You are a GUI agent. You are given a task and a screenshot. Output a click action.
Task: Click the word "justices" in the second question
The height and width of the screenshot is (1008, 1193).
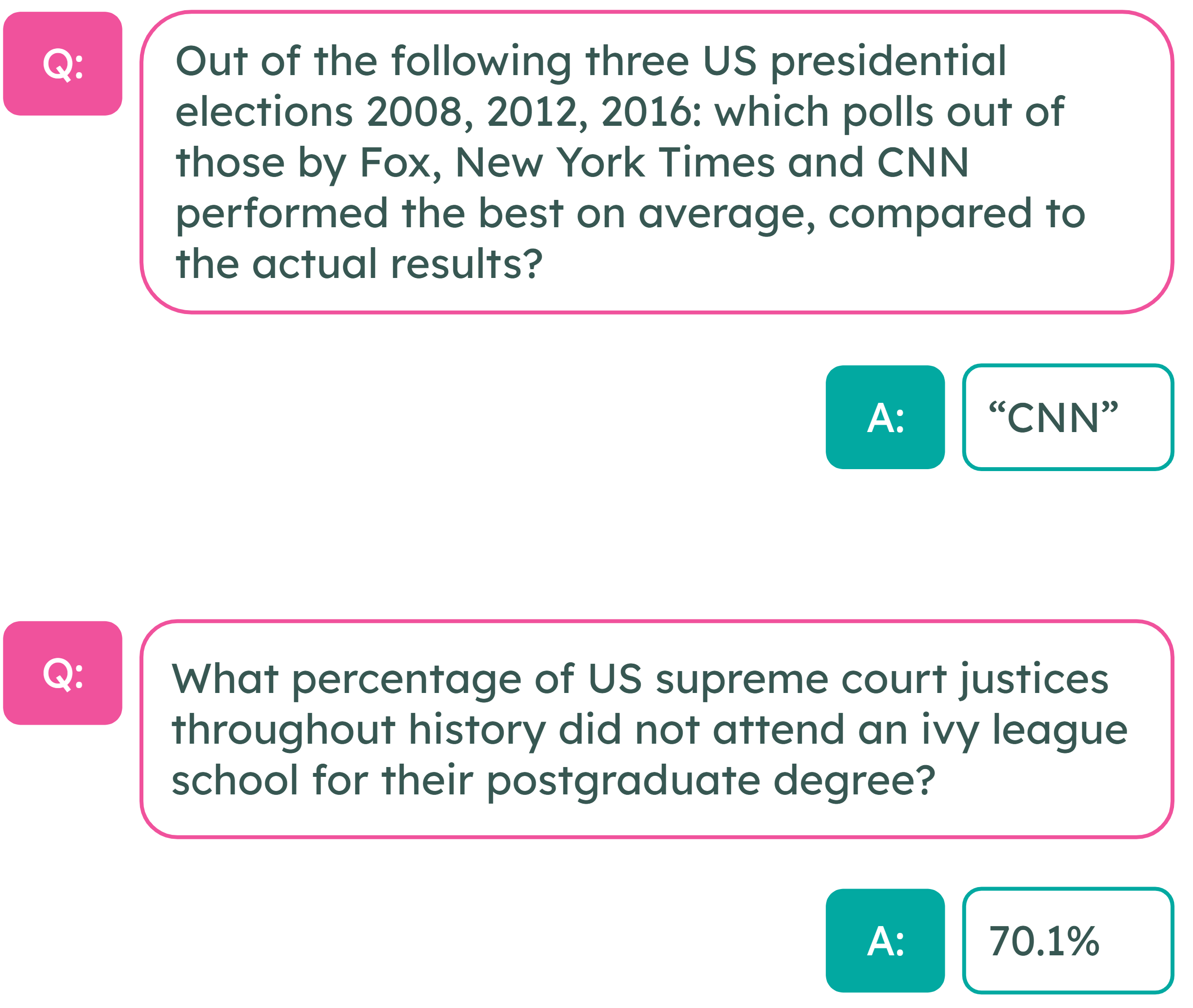(x=1034, y=679)
